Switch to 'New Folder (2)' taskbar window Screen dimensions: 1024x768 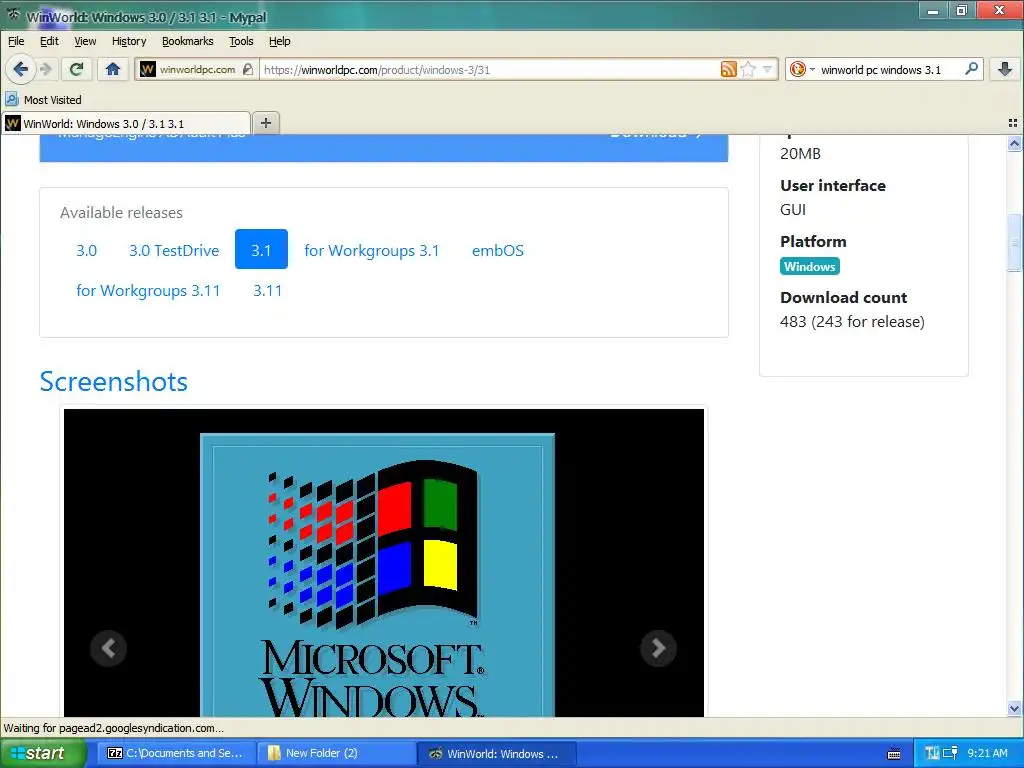pos(336,753)
